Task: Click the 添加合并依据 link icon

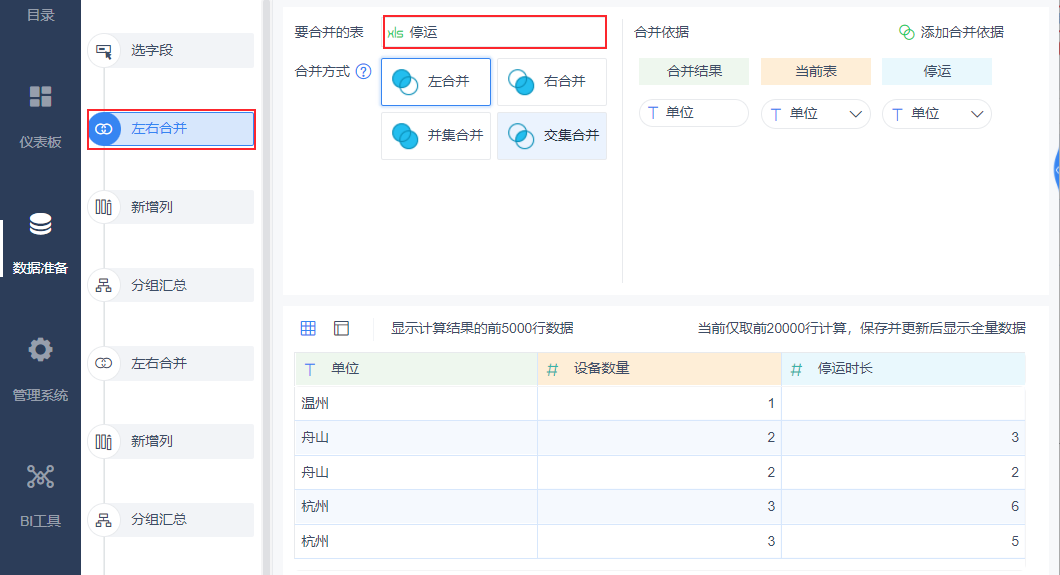Action: click(x=906, y=32)
